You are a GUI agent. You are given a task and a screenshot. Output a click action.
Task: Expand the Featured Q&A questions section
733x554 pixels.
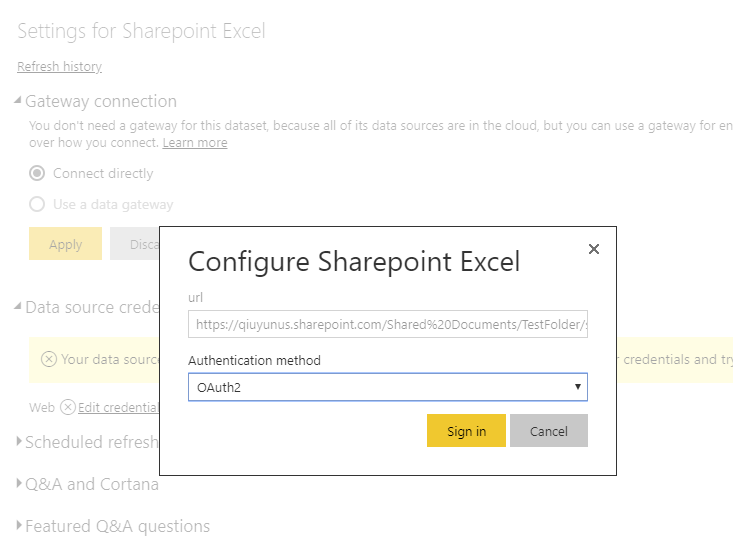pos(19,525)
